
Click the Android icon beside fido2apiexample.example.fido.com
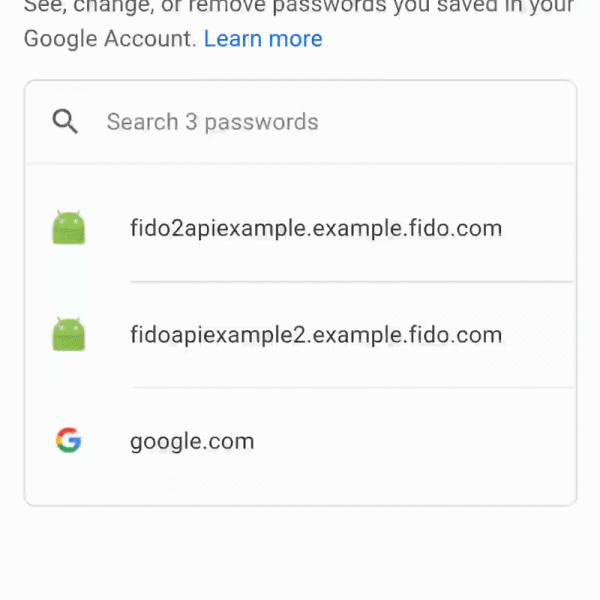(x=68, y=229)
